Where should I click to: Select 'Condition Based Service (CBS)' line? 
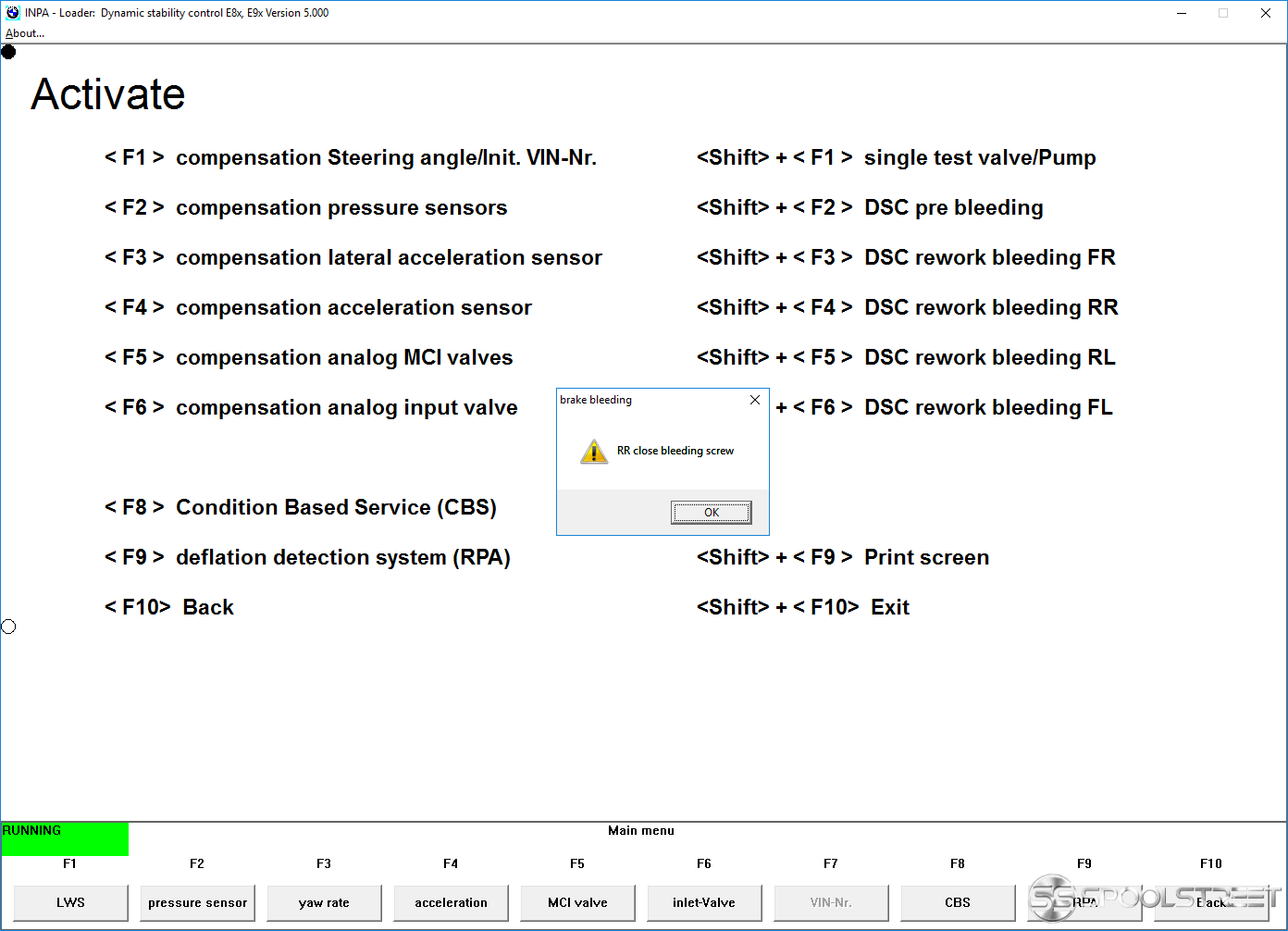click(x=301, y=508)
